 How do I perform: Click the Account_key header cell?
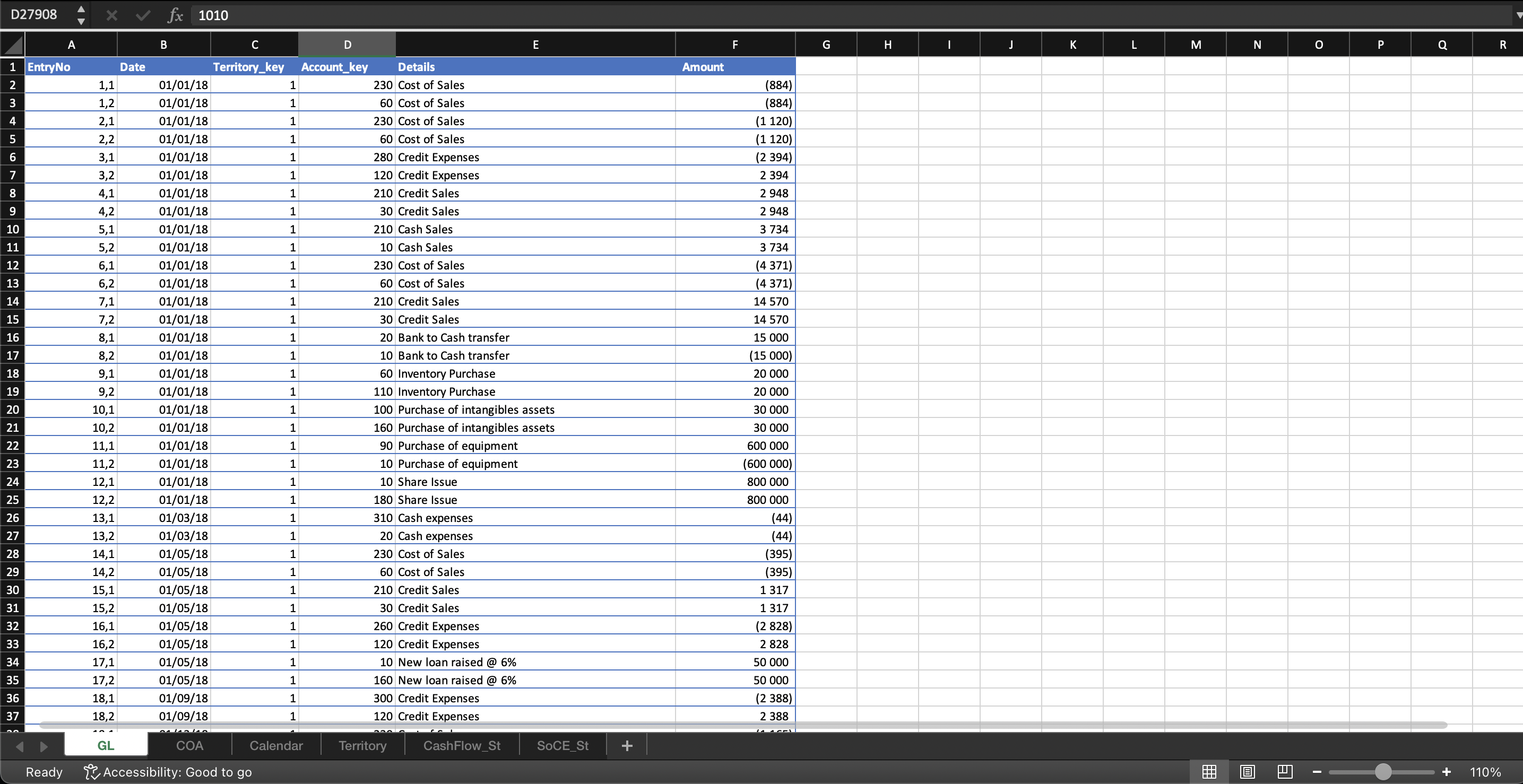pos(347,67)
